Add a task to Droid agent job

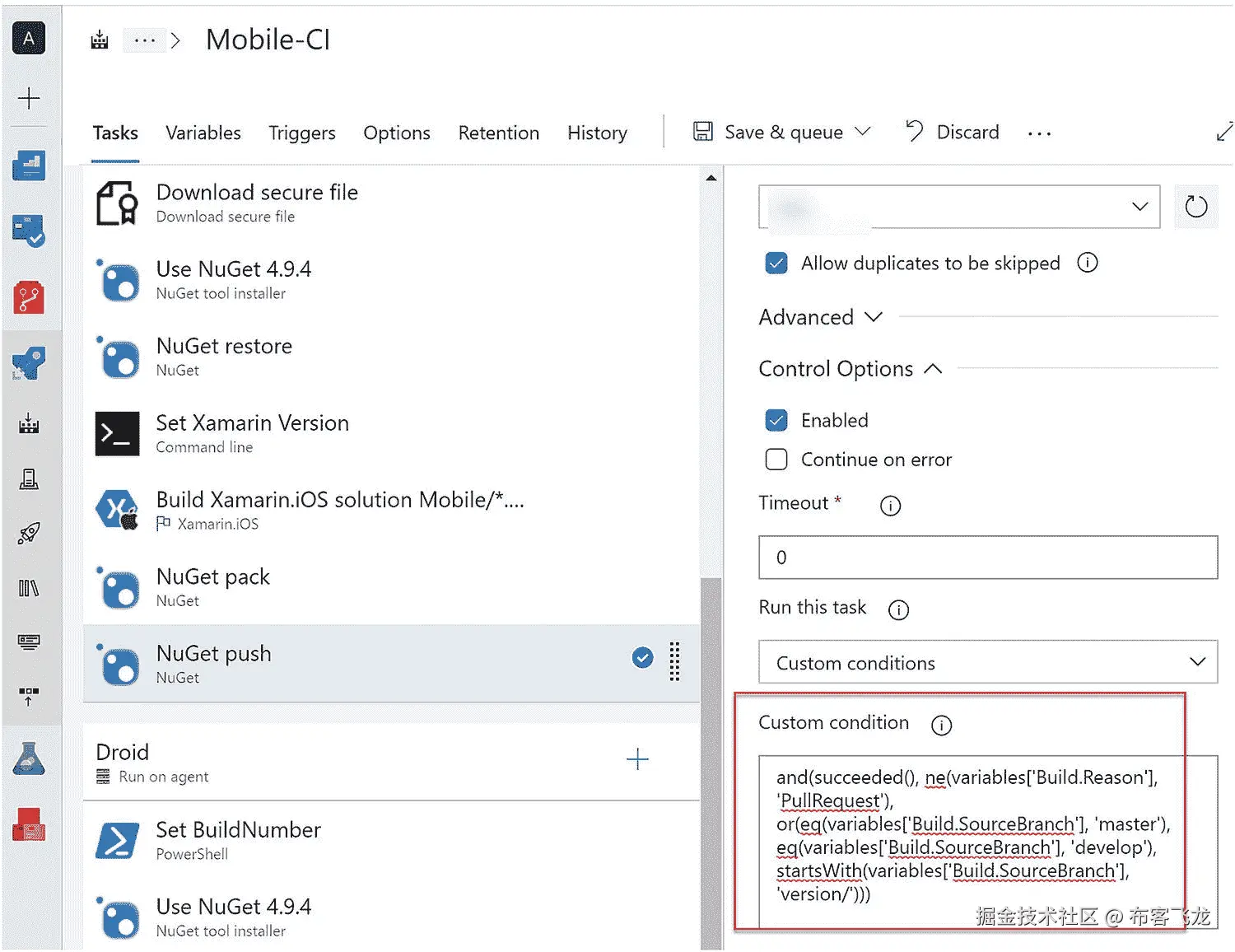[637, 759]
